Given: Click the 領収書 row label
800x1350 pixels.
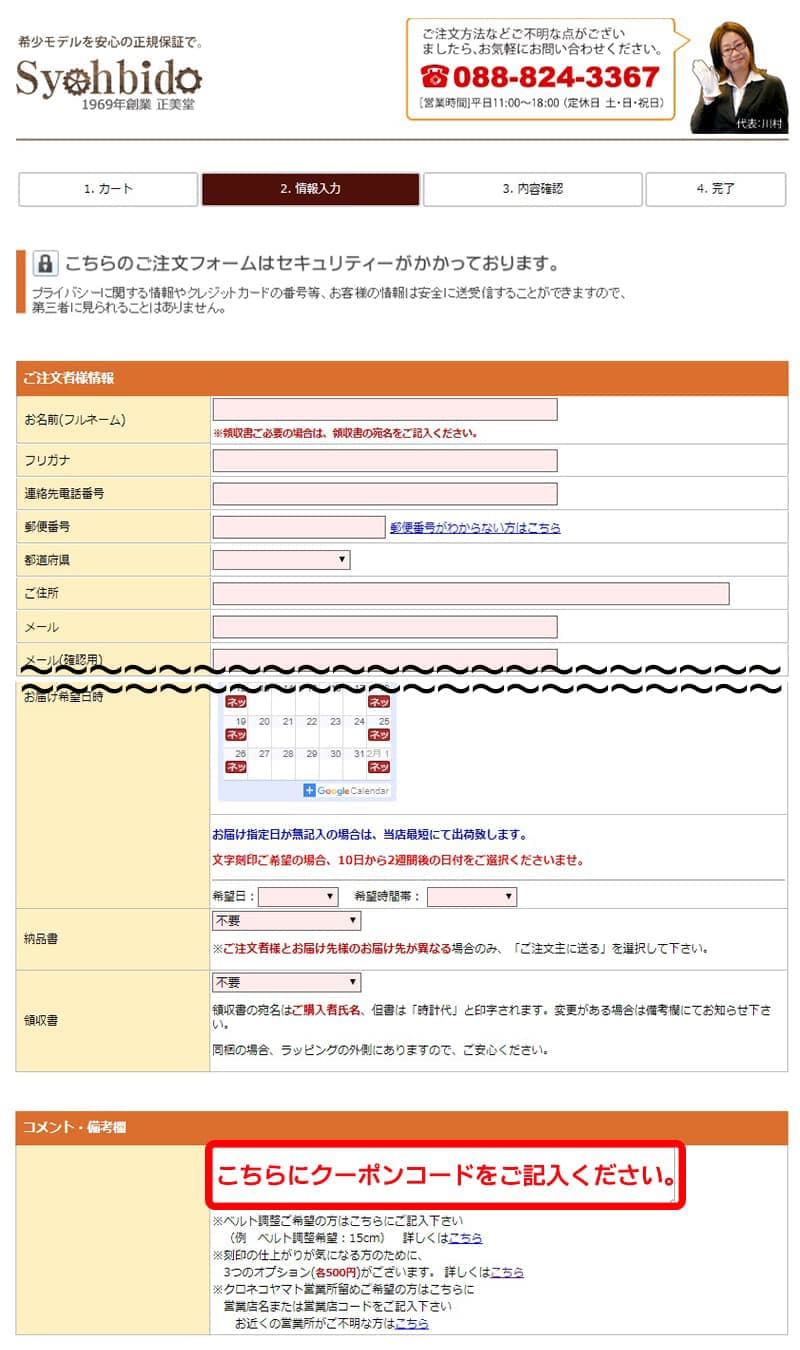Looking at the screenshot, I should pyautogui.click(x=41, y=1021).
